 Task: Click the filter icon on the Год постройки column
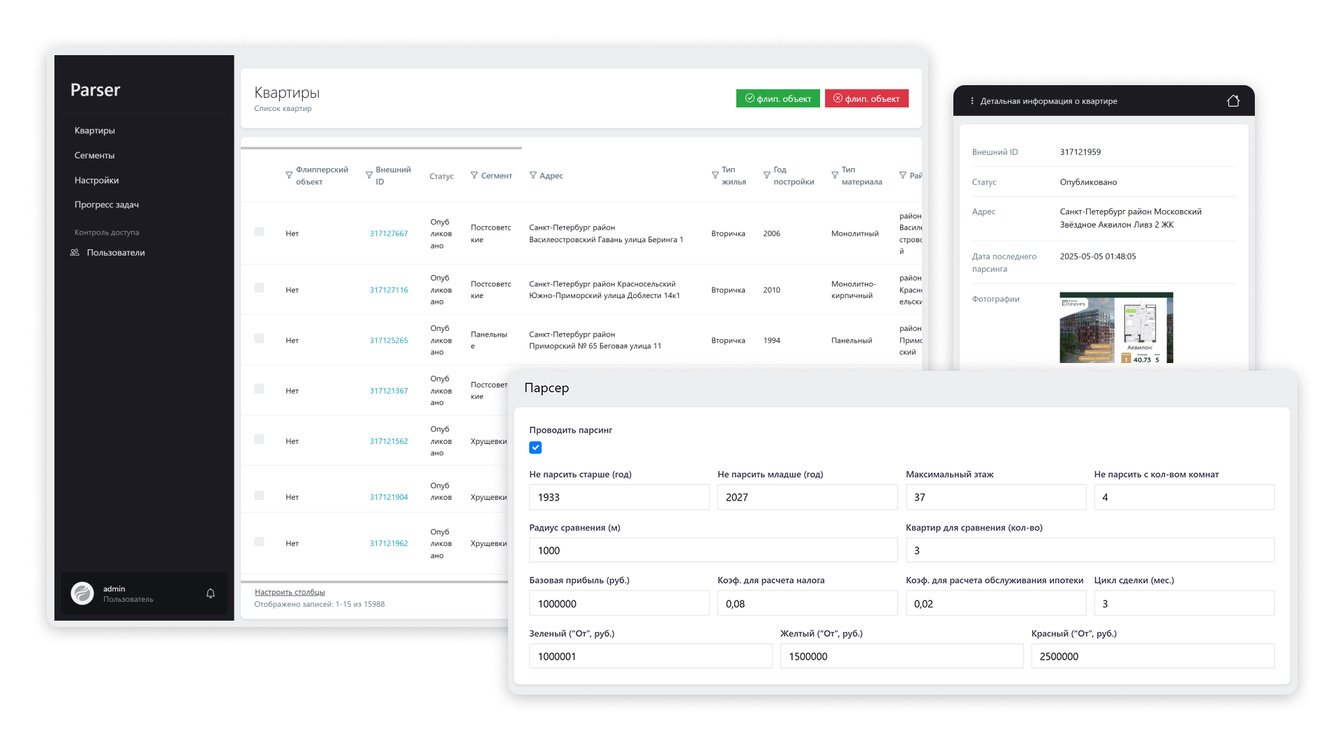767,175
